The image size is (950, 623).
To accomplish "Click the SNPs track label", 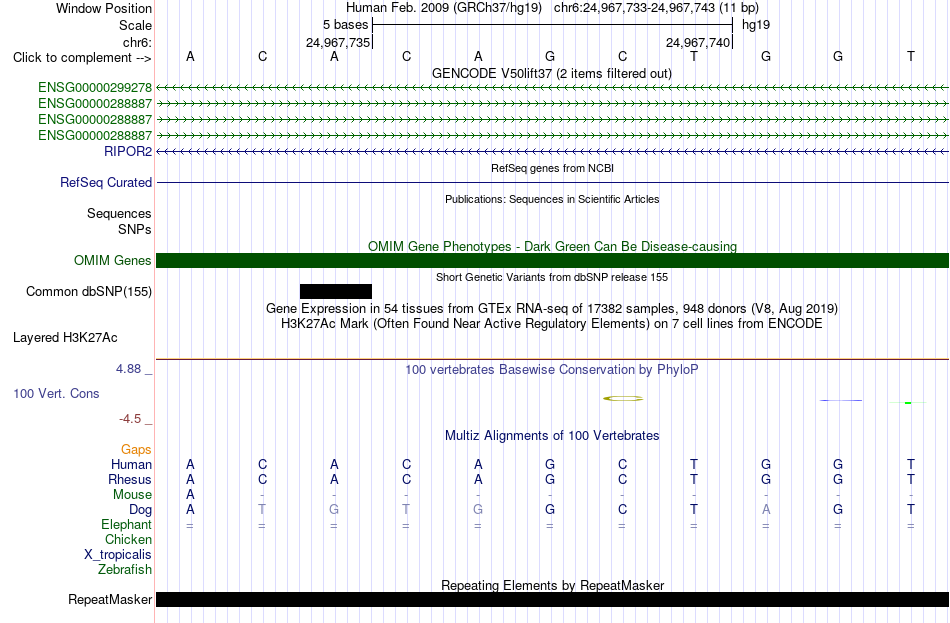I will (135, 229).
